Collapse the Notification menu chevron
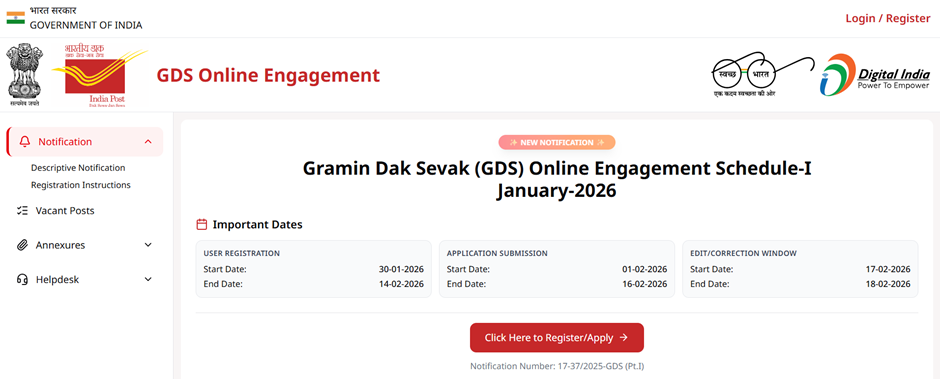 pyautogui.click(x=149, y=142)
